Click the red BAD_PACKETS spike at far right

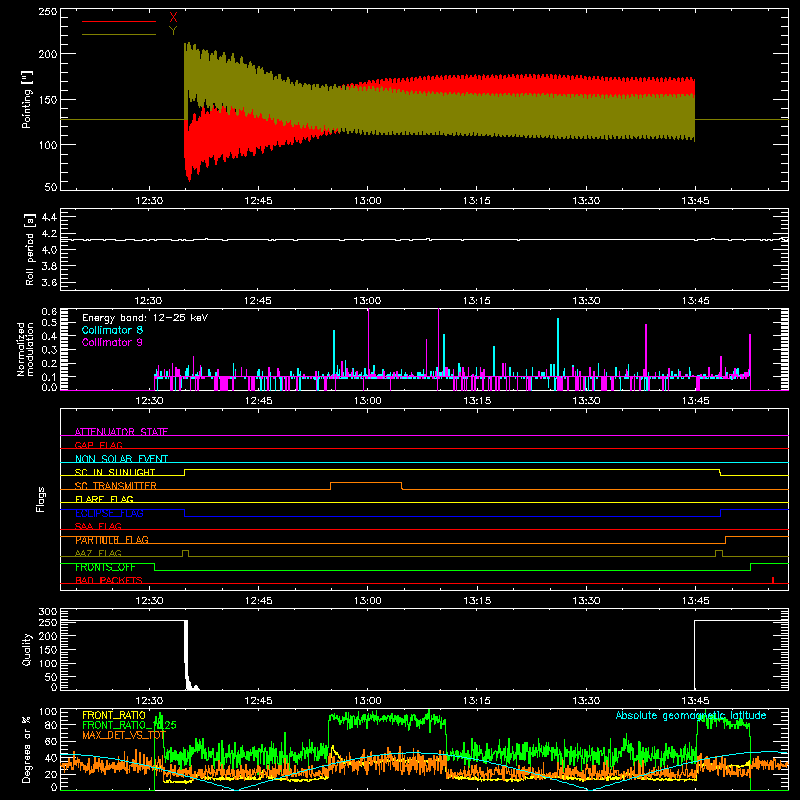(x=773, y=580)
